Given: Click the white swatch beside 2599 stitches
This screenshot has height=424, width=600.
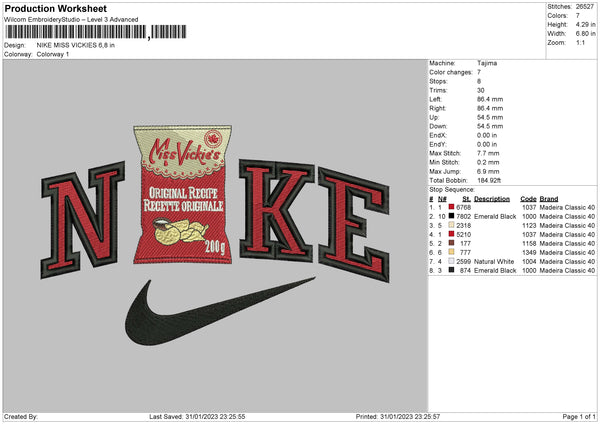Looking at the screenshot, I should (451, 261).
